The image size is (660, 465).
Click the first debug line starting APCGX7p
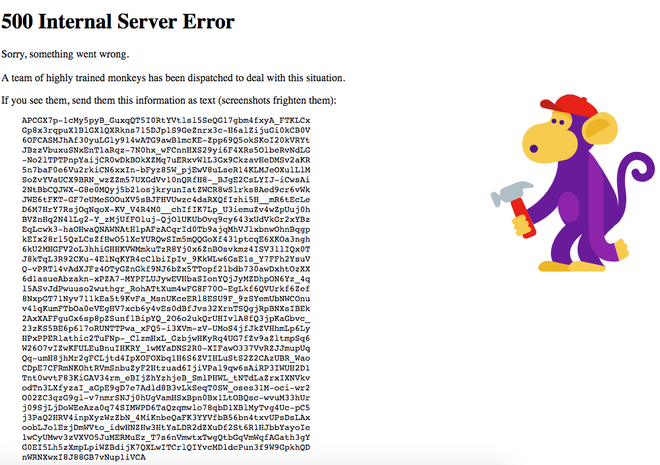166,120
